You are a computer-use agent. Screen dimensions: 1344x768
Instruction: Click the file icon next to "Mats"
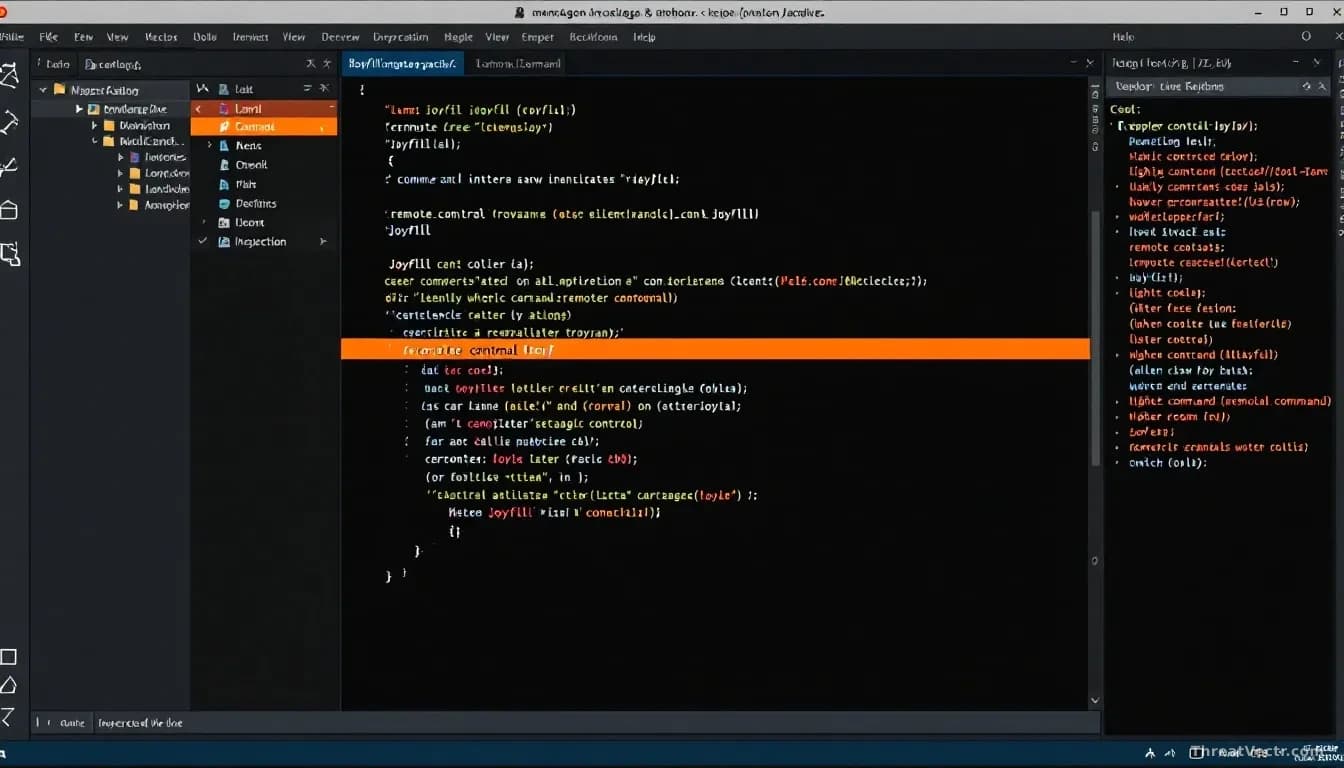[x=224, y=184]
